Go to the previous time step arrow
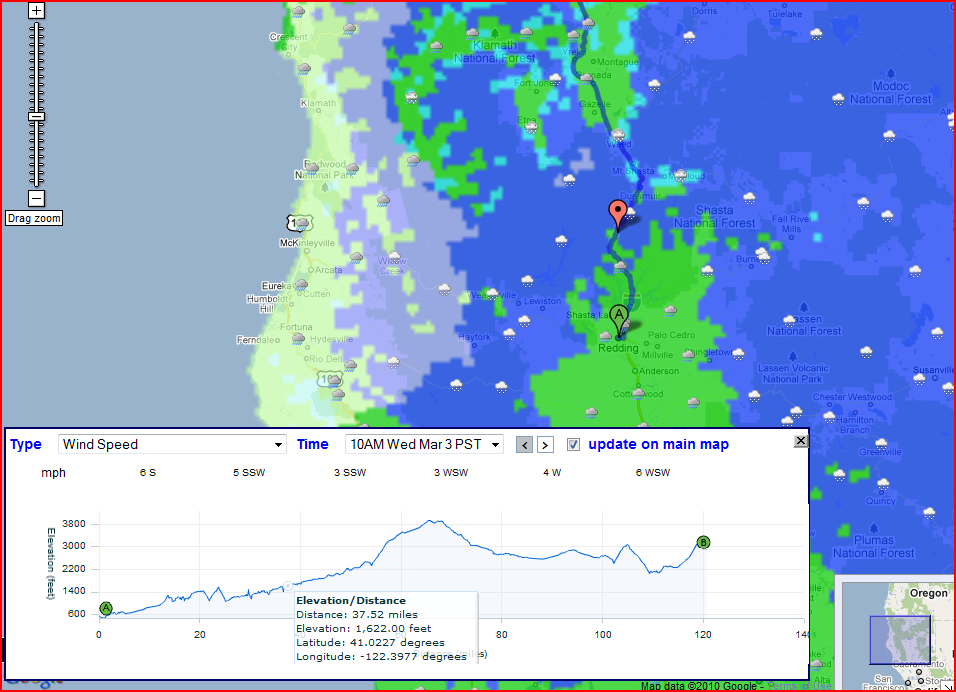956x692 pixels. point(524,445)
